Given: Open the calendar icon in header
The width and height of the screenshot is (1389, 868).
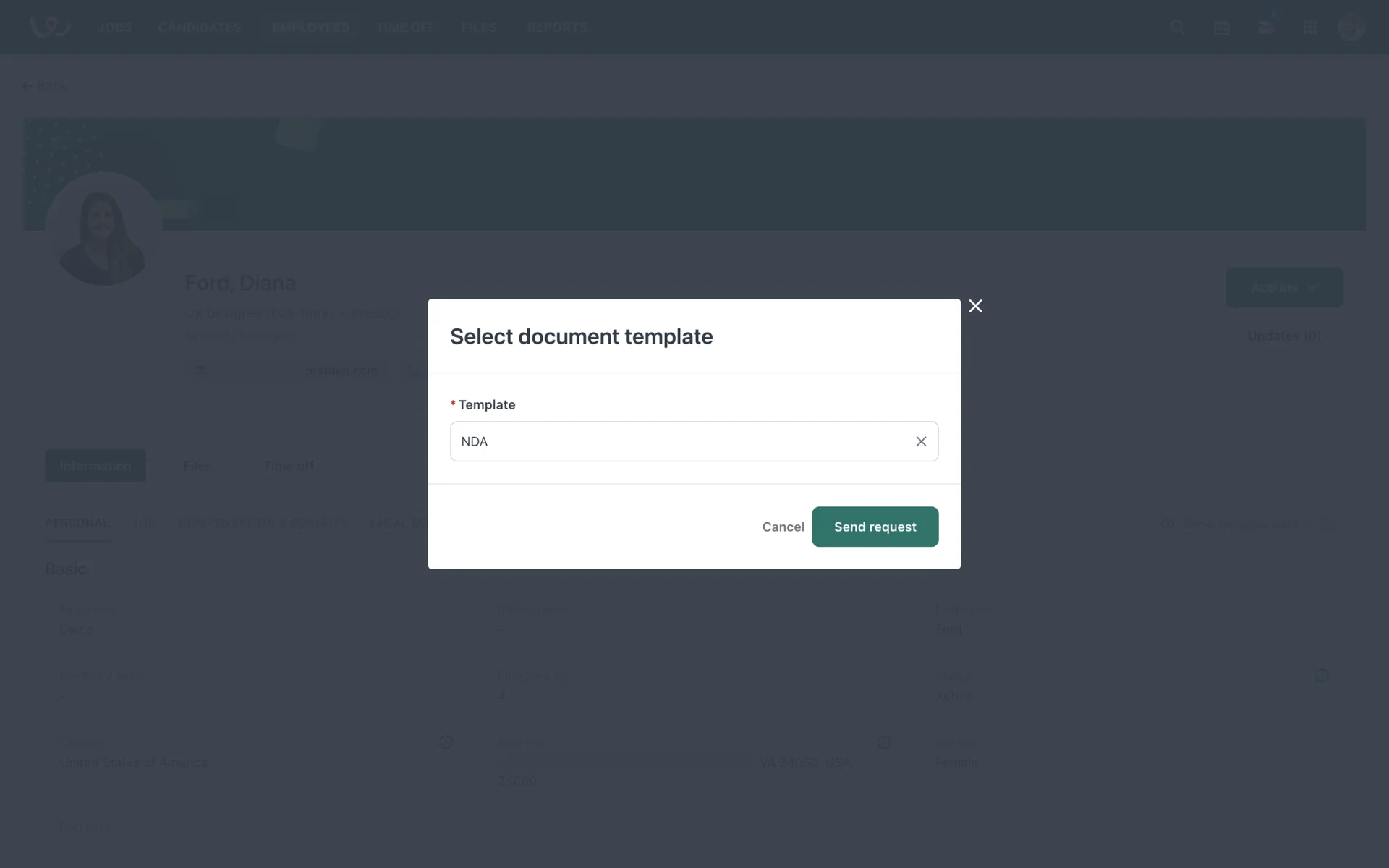Looking at the screenshot, I should point(1221,27).
